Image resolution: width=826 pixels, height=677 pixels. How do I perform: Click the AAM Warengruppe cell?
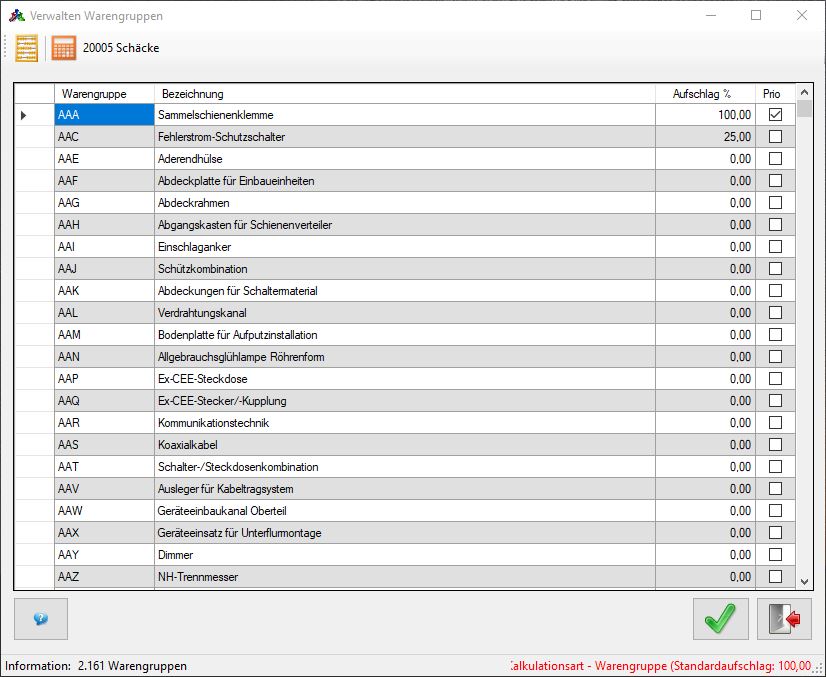coord(104,335)
